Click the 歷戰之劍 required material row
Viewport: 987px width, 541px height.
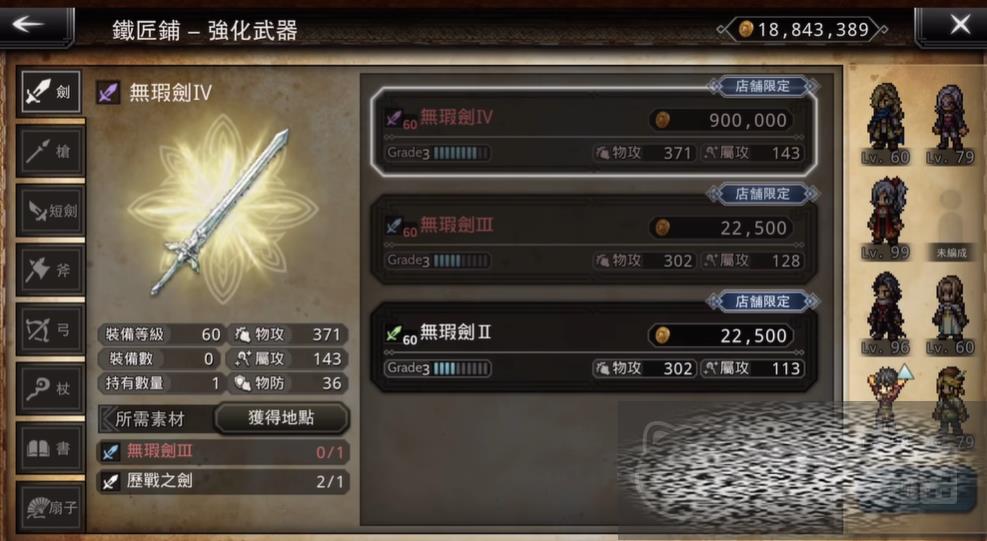click(x=223, y=482)
